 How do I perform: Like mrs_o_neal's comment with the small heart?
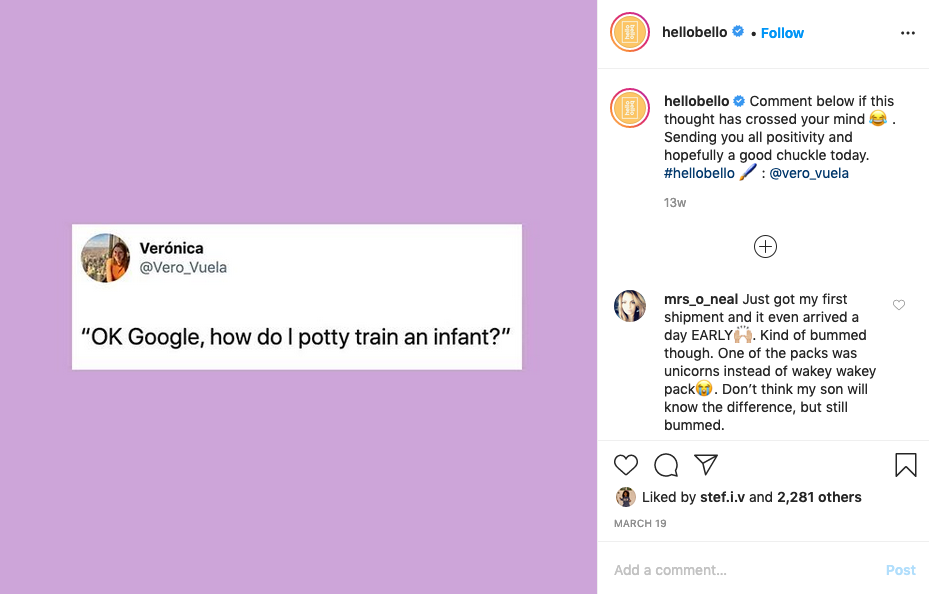[899, 305]
